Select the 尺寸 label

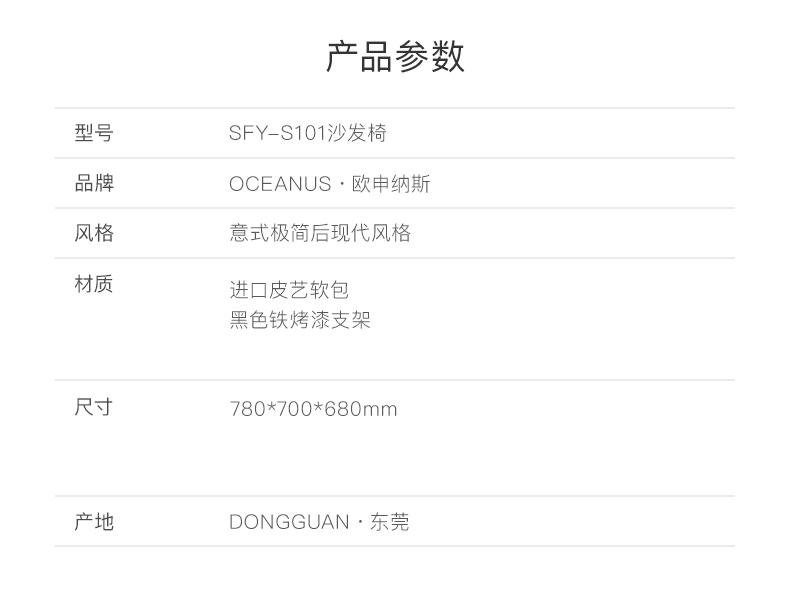[x=94, y=407]
